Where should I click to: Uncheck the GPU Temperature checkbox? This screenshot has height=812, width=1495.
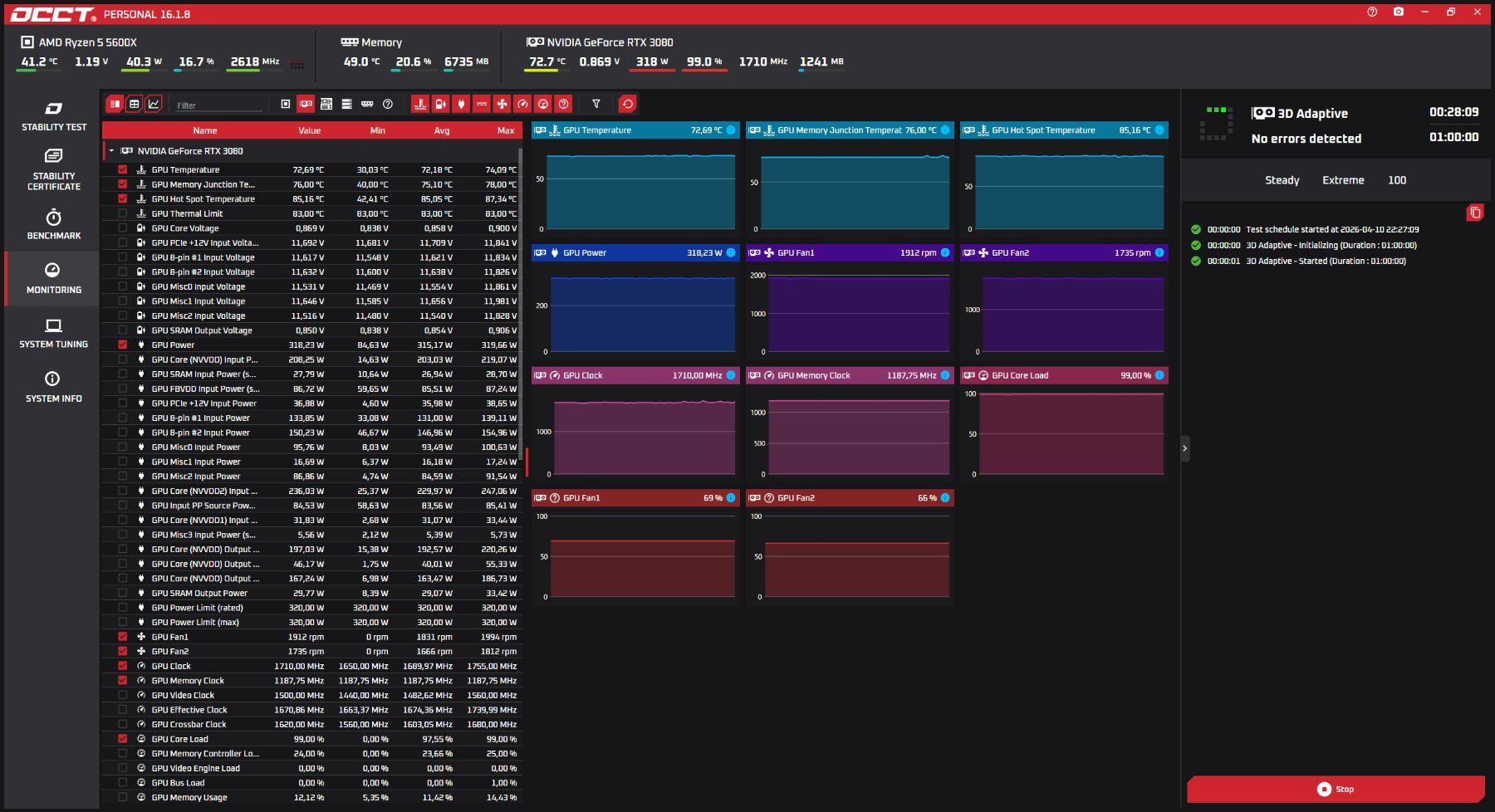pyautogui.click(x=122, y=169)
